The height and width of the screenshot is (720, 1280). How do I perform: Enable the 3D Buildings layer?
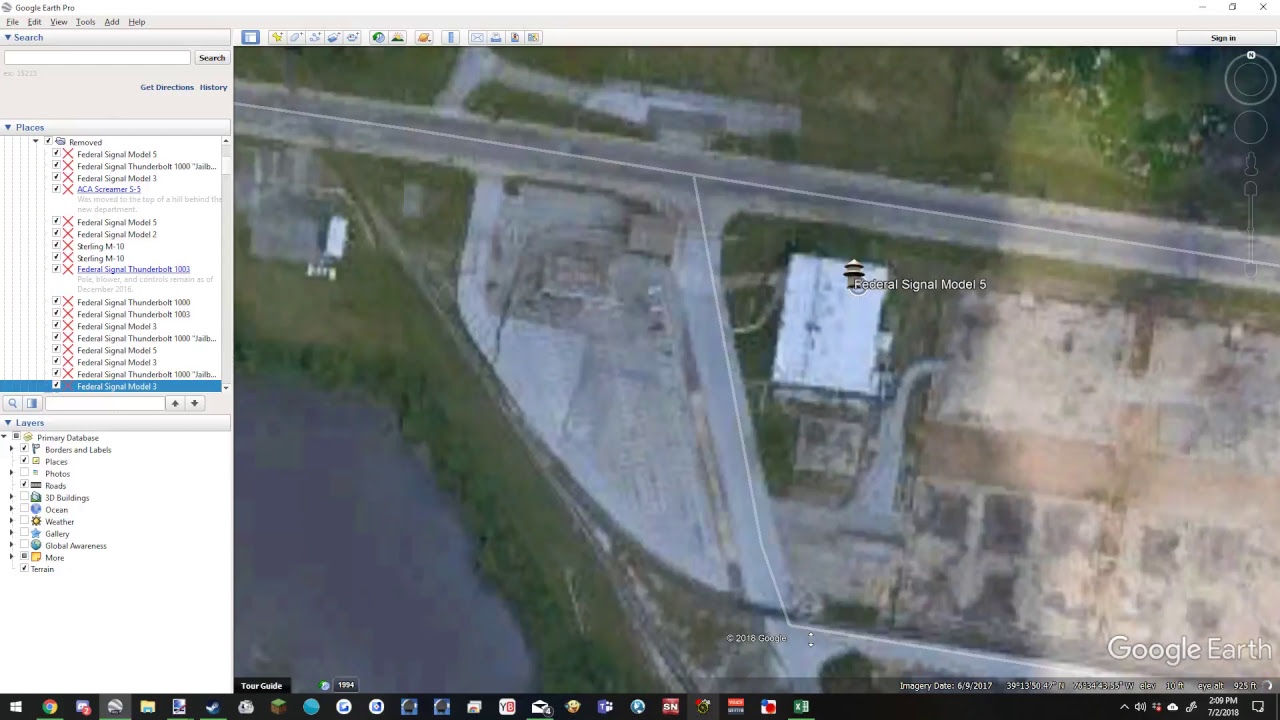point(24,498)
